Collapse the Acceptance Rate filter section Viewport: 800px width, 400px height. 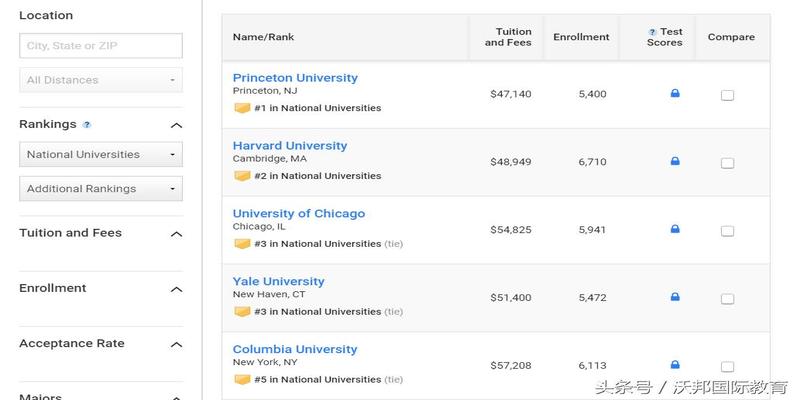click(176, 345)
